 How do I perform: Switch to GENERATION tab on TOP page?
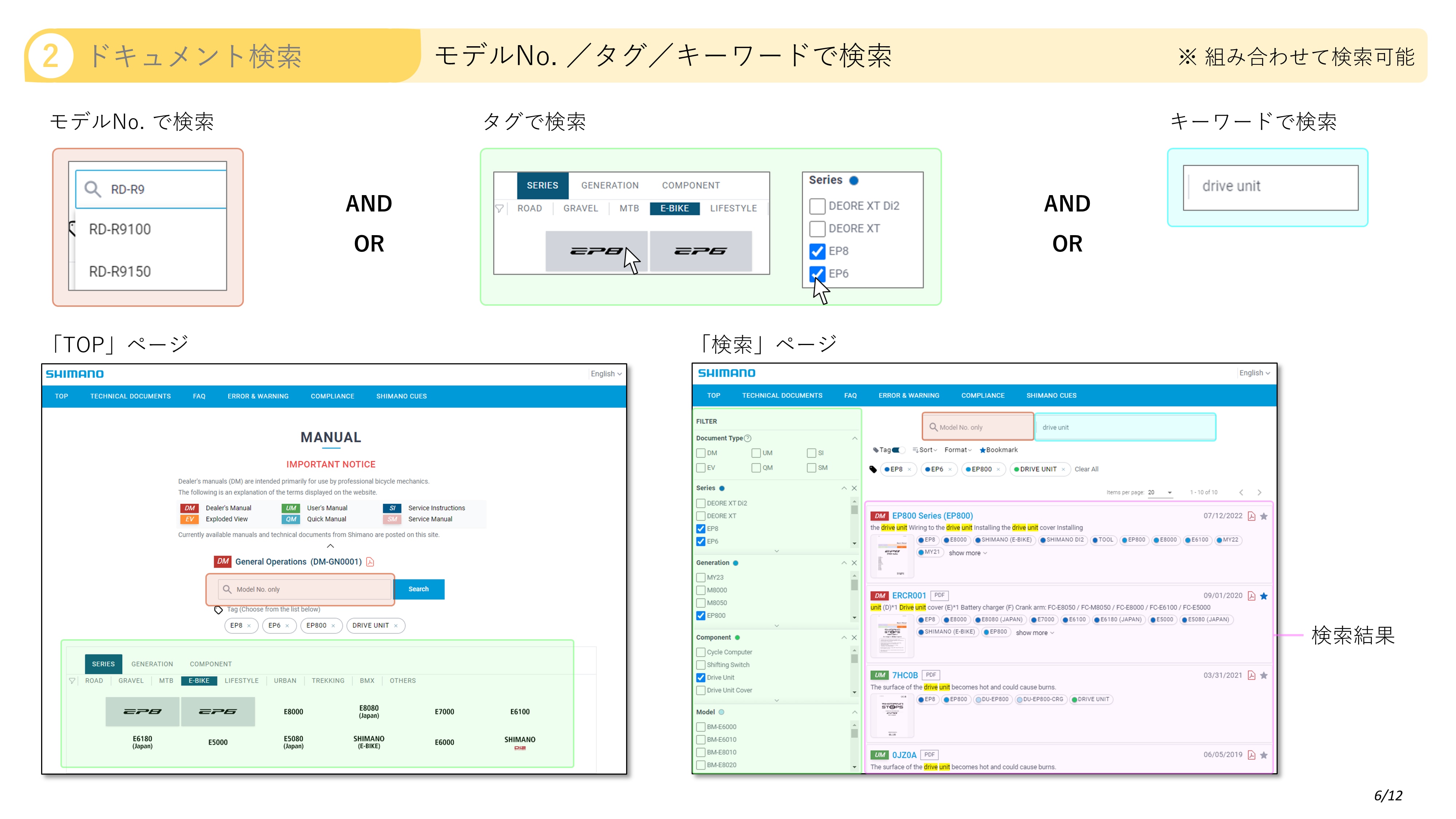tap(152, 664)
